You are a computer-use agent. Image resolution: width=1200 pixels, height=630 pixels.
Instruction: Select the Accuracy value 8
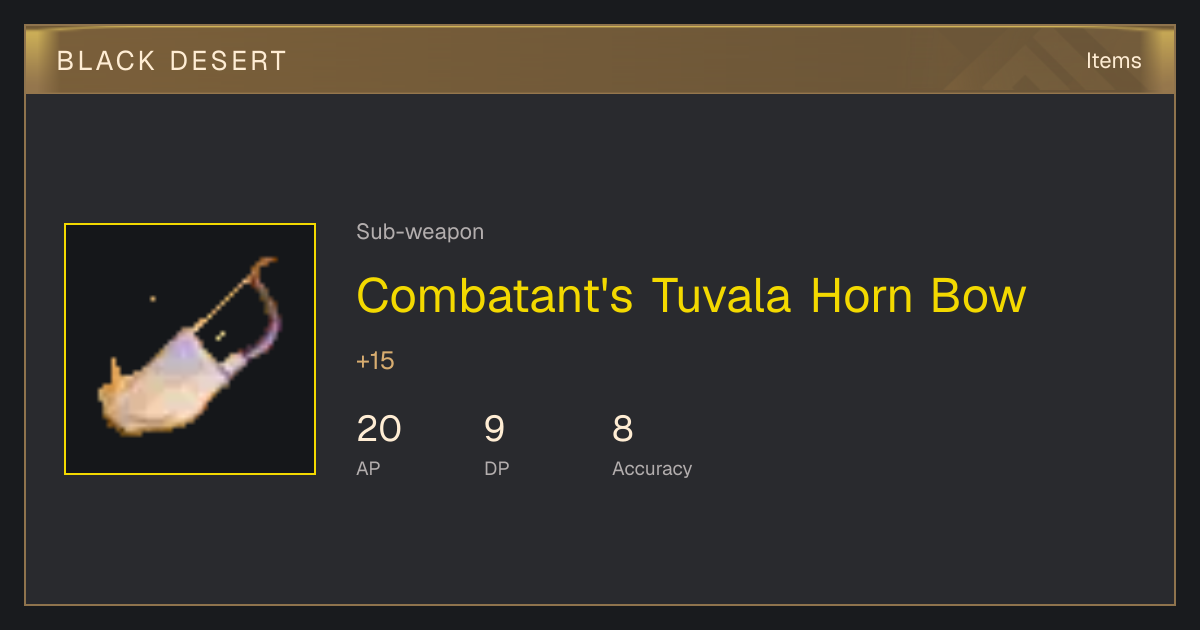(623, 429)
